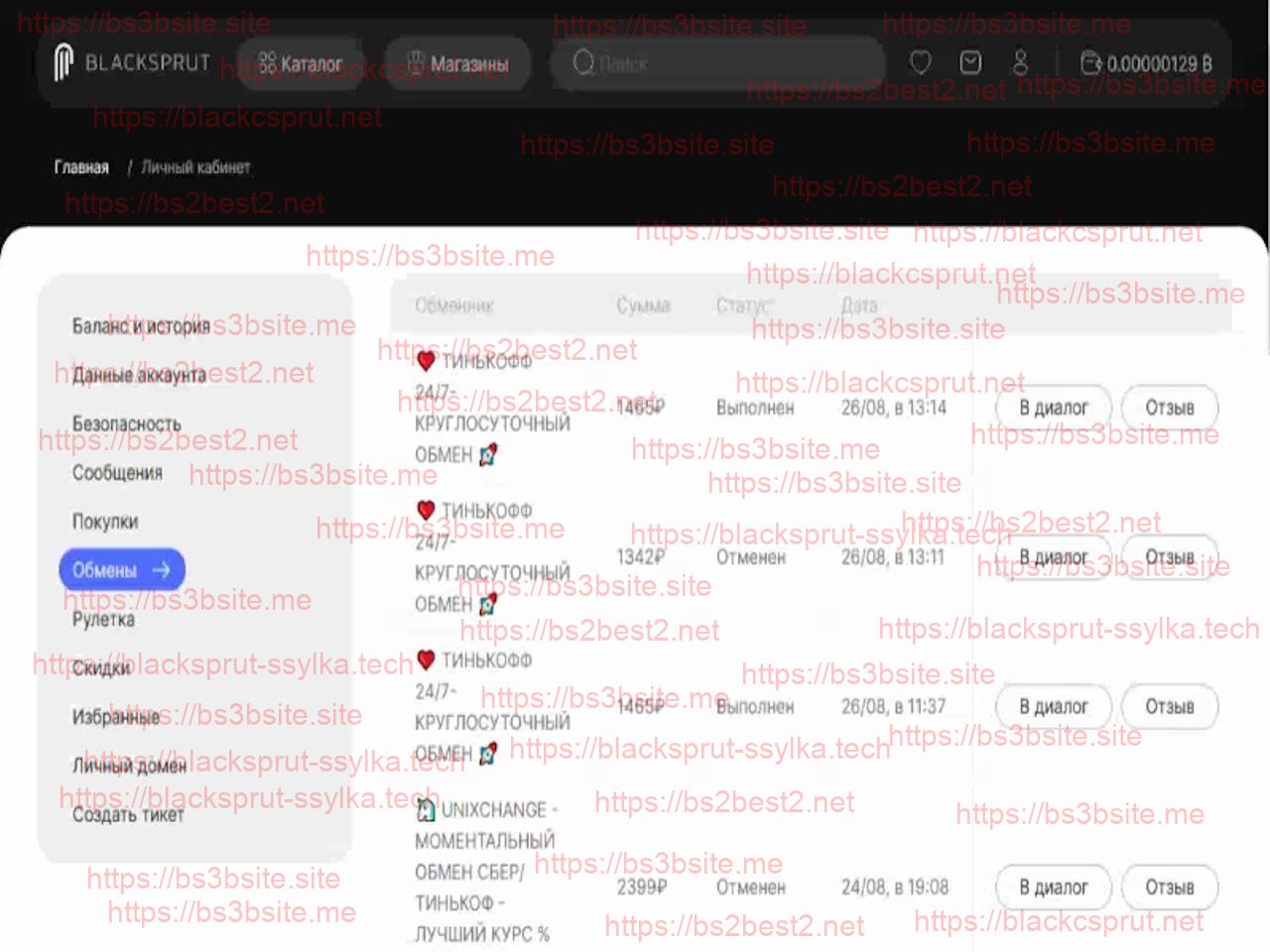1270x952 pixels.
Task: Click Отменен status of 24/08 19:08
Action: coord(751,888)
